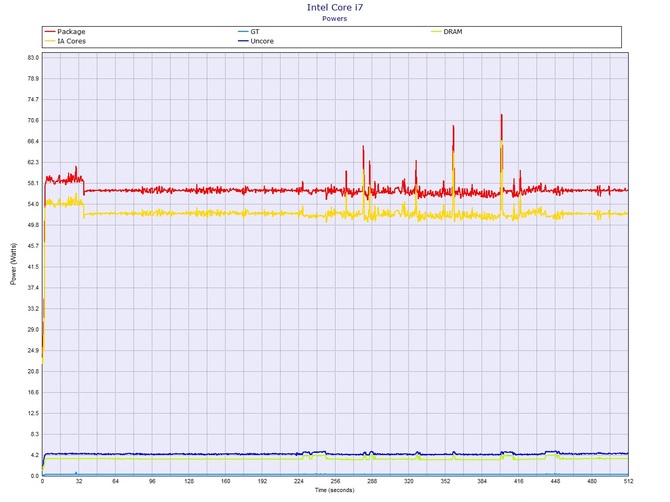This screenshot has width=670, height=502.
Task: Click the 16.6 y-axis value
Action: (34, 392)
